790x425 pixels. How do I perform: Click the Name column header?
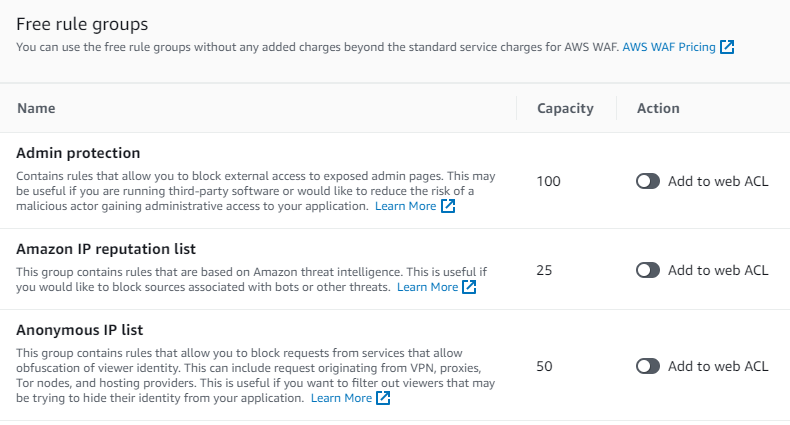(x=36, y=108)
